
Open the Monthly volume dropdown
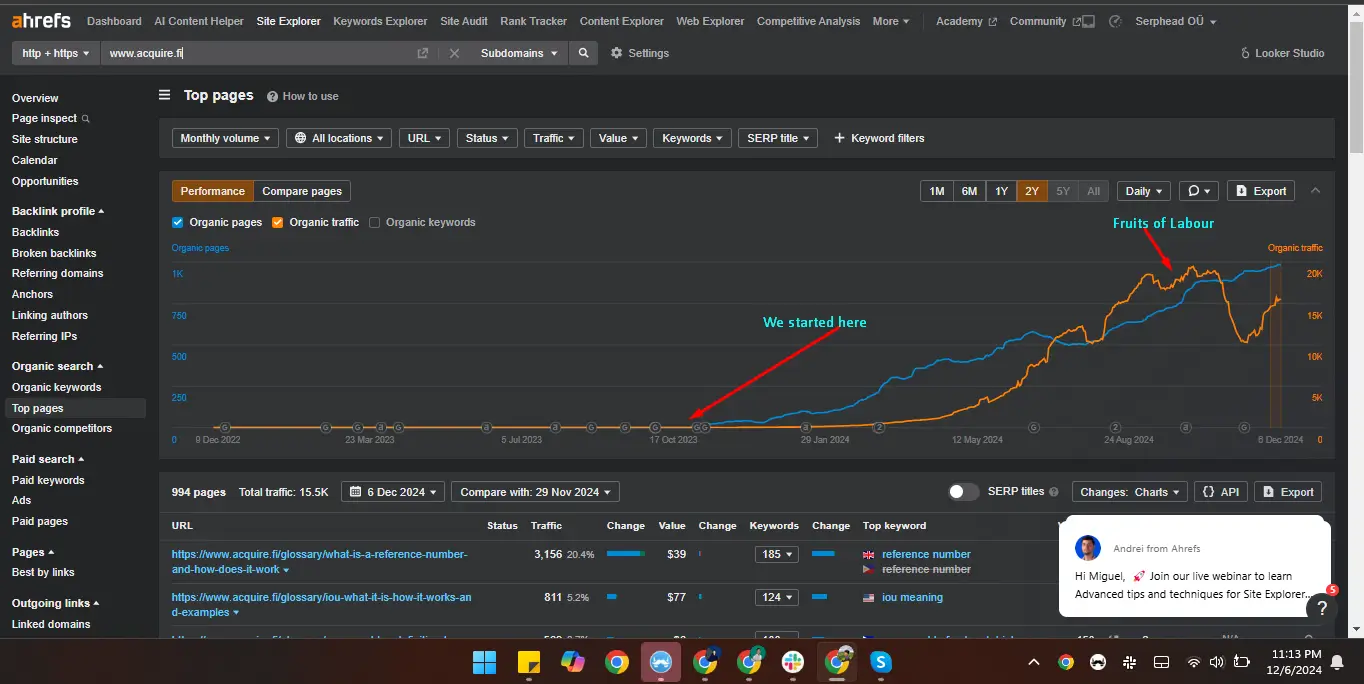[225, 138]
